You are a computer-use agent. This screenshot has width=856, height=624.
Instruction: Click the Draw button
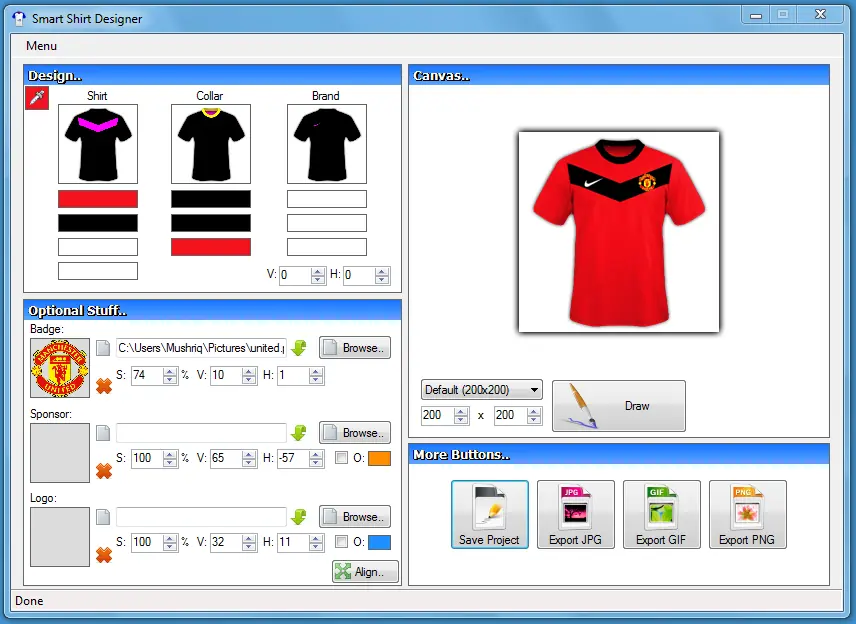619,406
